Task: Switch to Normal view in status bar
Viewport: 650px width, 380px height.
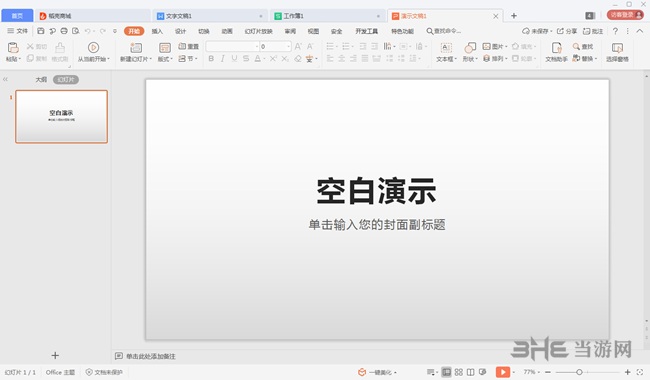Action: [x=446, y=372]
